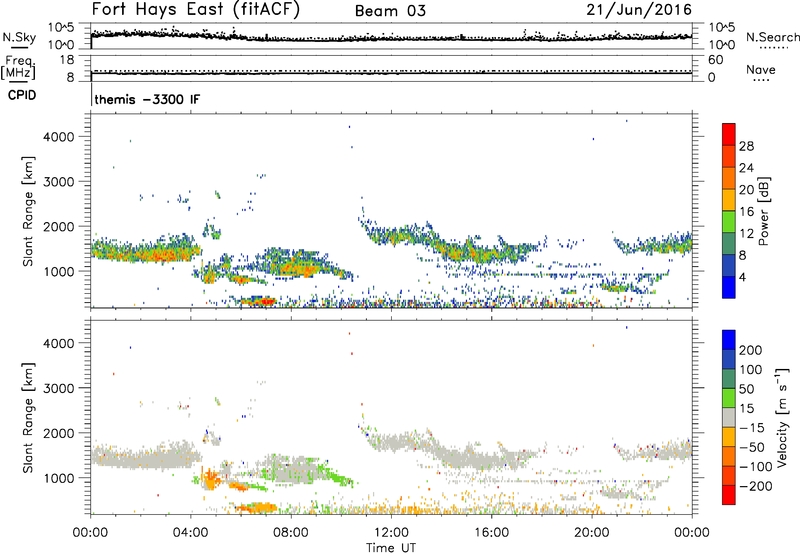Click the '3000' tick on velocity panel axis
800x554 pixels.
(59, 388)
